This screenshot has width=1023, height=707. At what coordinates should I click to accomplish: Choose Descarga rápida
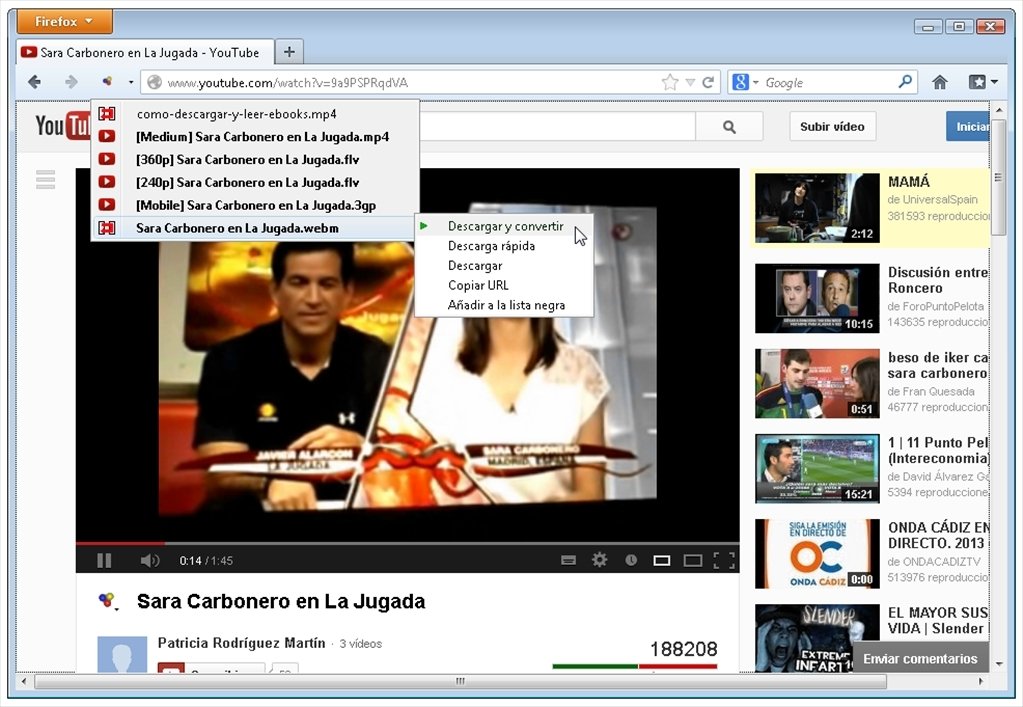[504, 246]
